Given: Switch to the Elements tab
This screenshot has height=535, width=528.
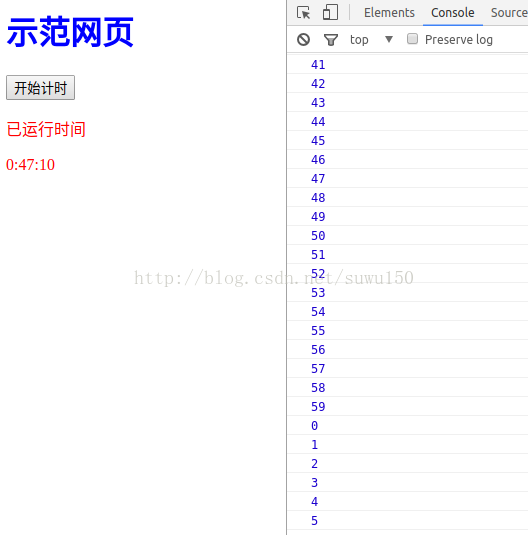Looking at the screenshot, I should pos(389,13).
